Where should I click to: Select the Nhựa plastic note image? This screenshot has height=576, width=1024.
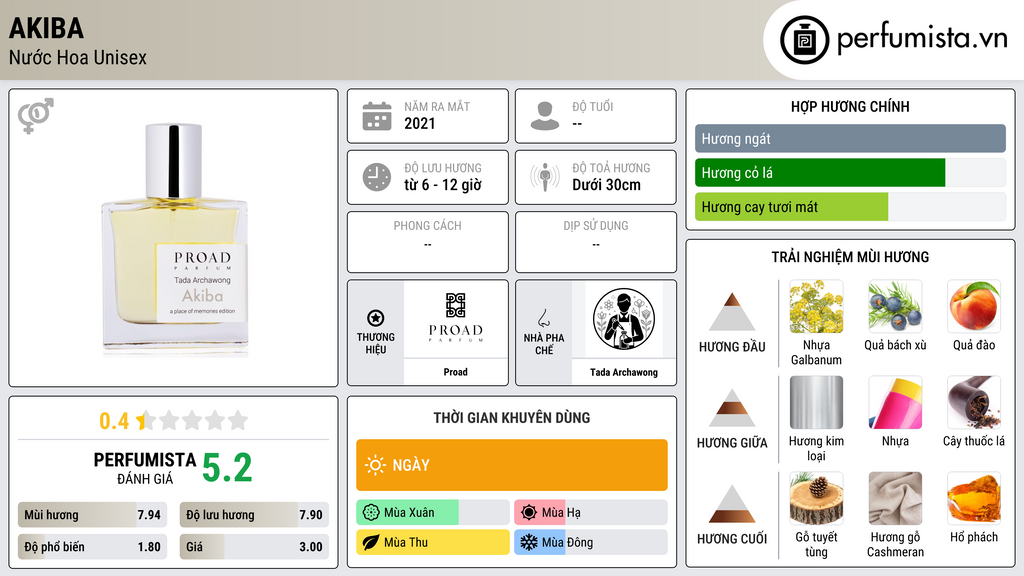coord(895,403)
